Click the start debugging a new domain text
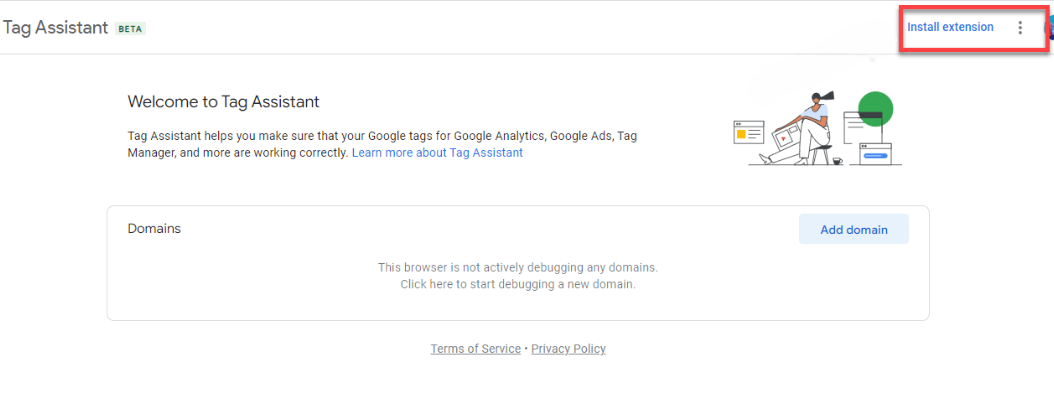 (517, 284)
